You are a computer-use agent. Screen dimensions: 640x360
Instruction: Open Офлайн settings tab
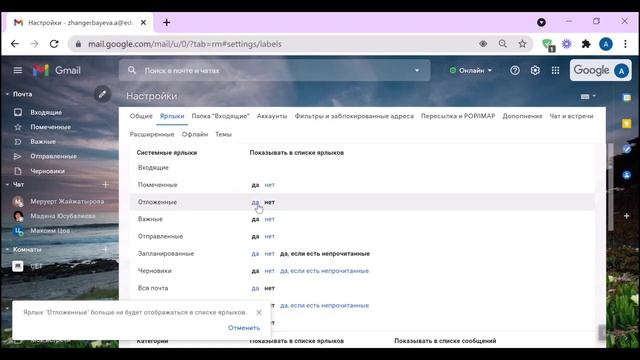[195, 134]
